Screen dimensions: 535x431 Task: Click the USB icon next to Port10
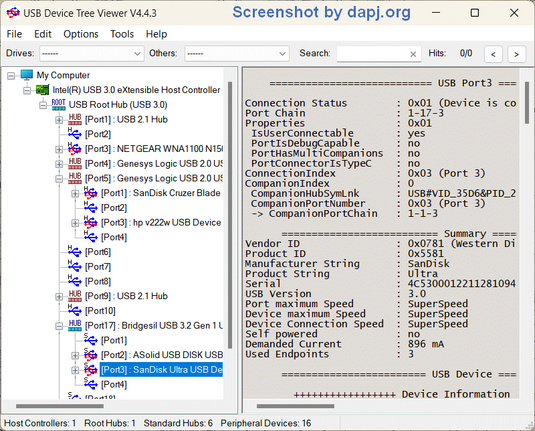(x=75, y=311)
